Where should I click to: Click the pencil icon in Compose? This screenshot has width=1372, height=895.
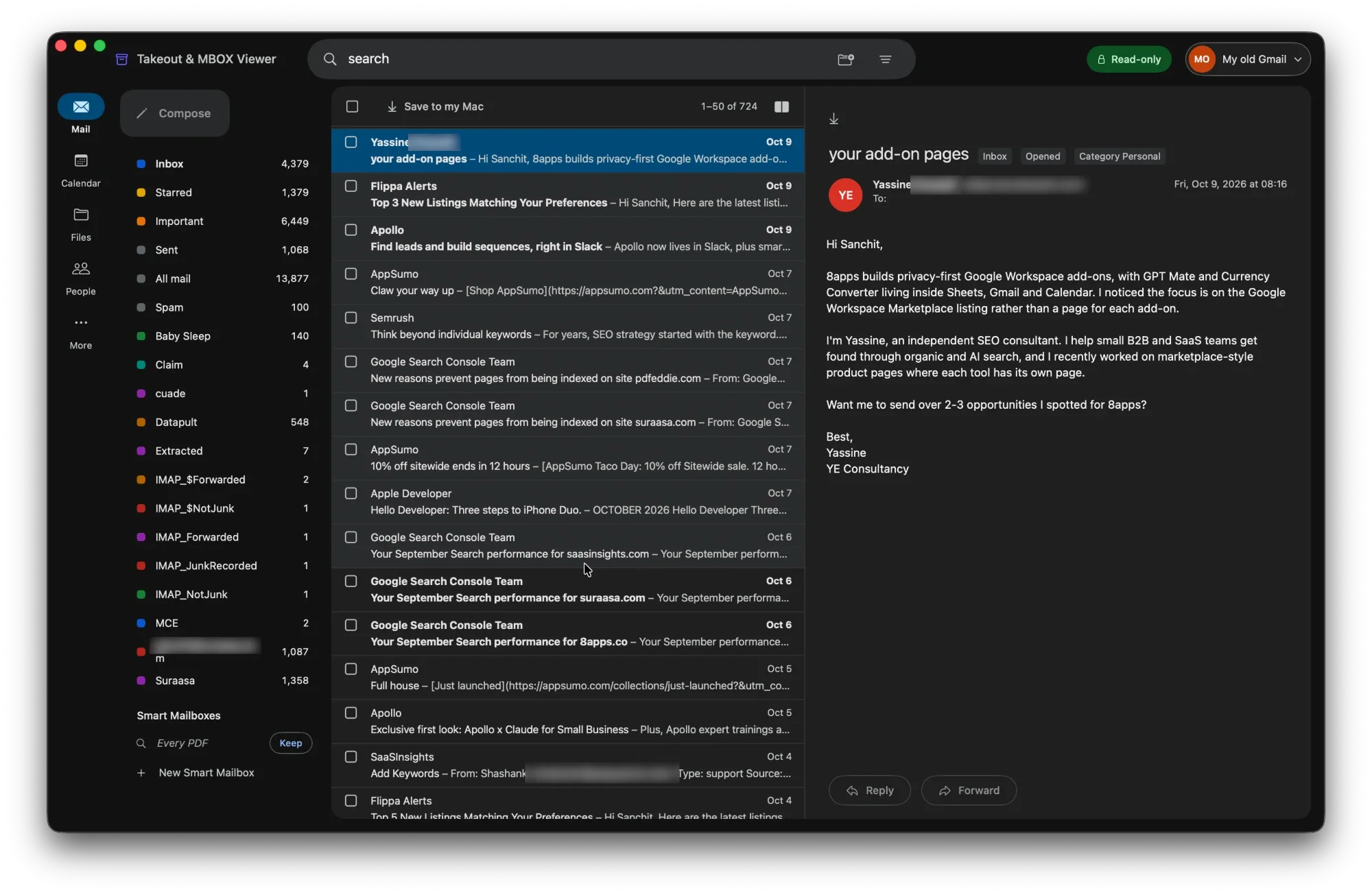[142, 114]
